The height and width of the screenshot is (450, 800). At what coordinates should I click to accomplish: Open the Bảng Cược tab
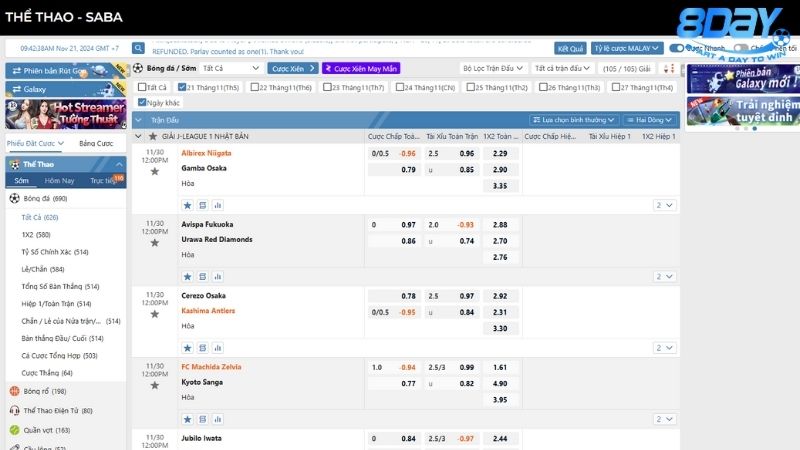[x=96, y=143]
